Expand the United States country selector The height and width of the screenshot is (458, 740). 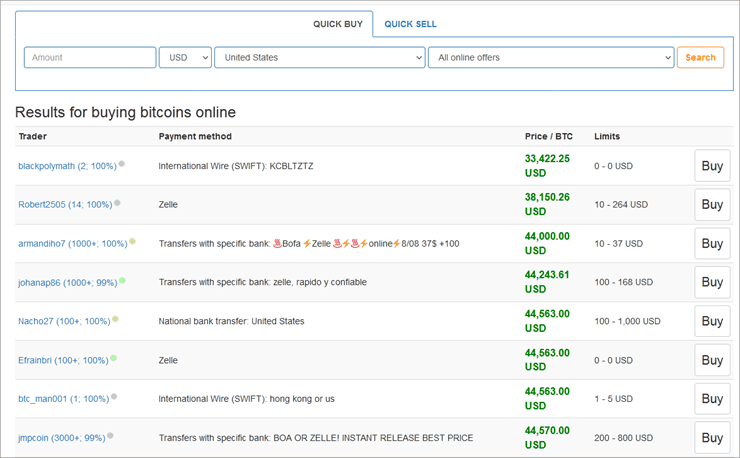point(319,58)
